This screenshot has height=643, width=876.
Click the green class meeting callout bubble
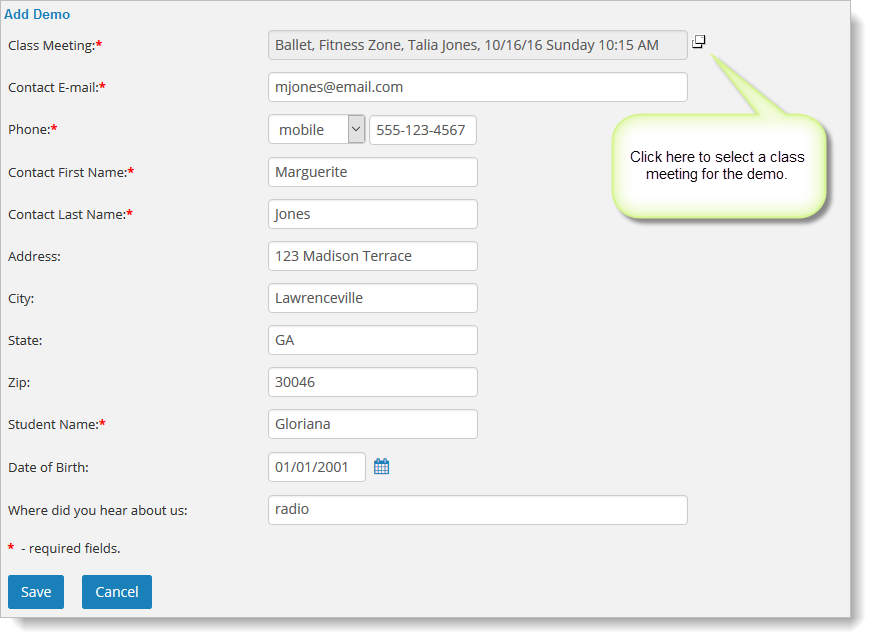tap(718, 166)
